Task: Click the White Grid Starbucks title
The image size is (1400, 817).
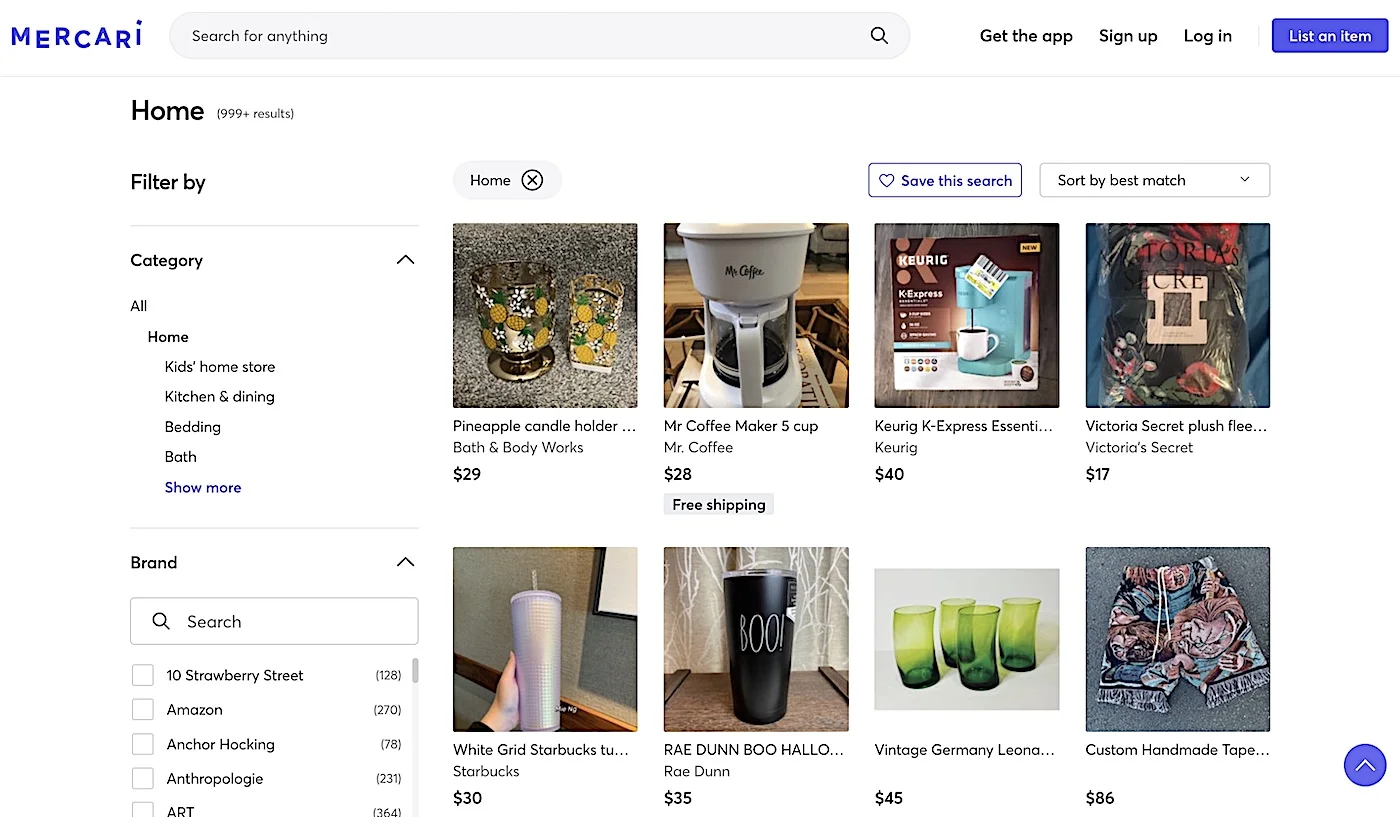Action: pyautogui.click(x=541, y=750)
